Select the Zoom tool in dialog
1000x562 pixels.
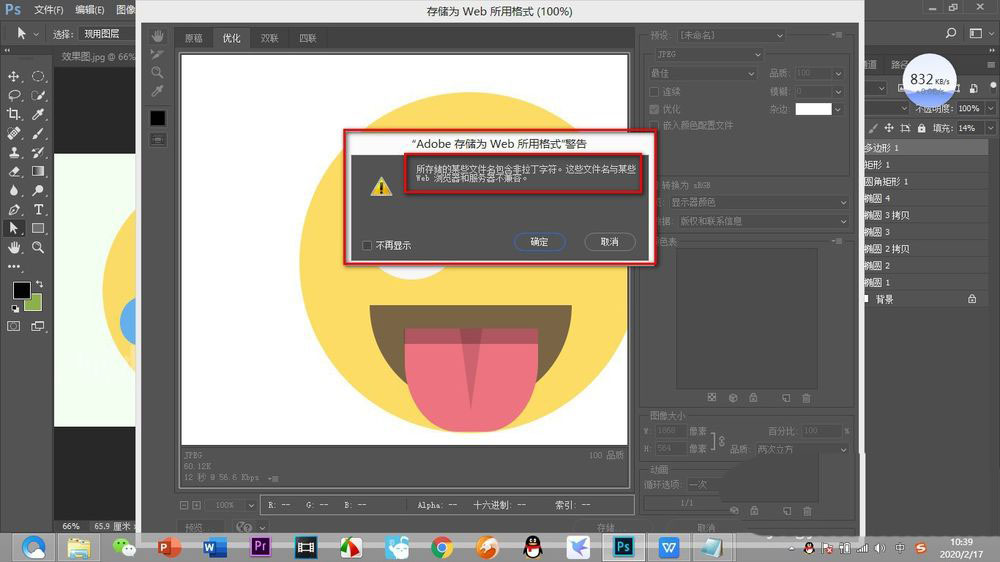(x=158, y=73)
